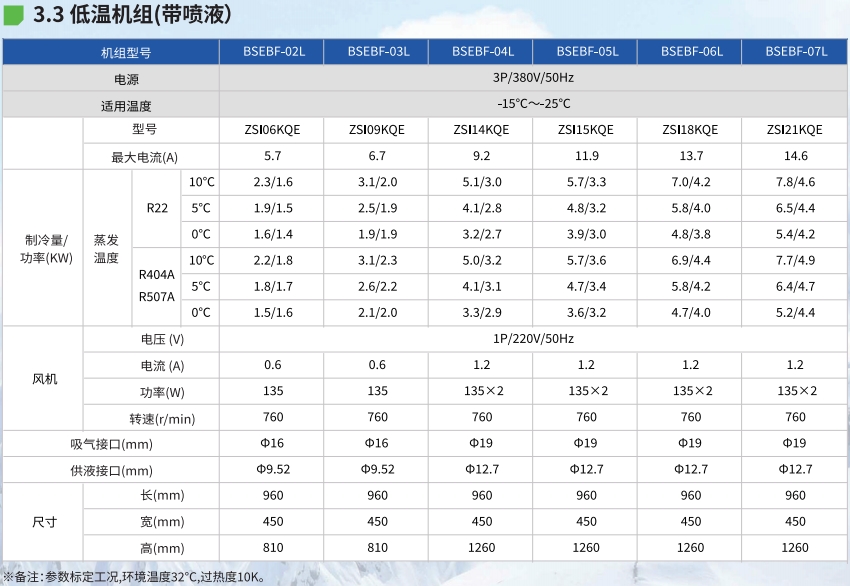The width and height of the screenshot is (850, 586).
Task: Select compressor model ZSI18KQE cell
Action: [691, 130]
